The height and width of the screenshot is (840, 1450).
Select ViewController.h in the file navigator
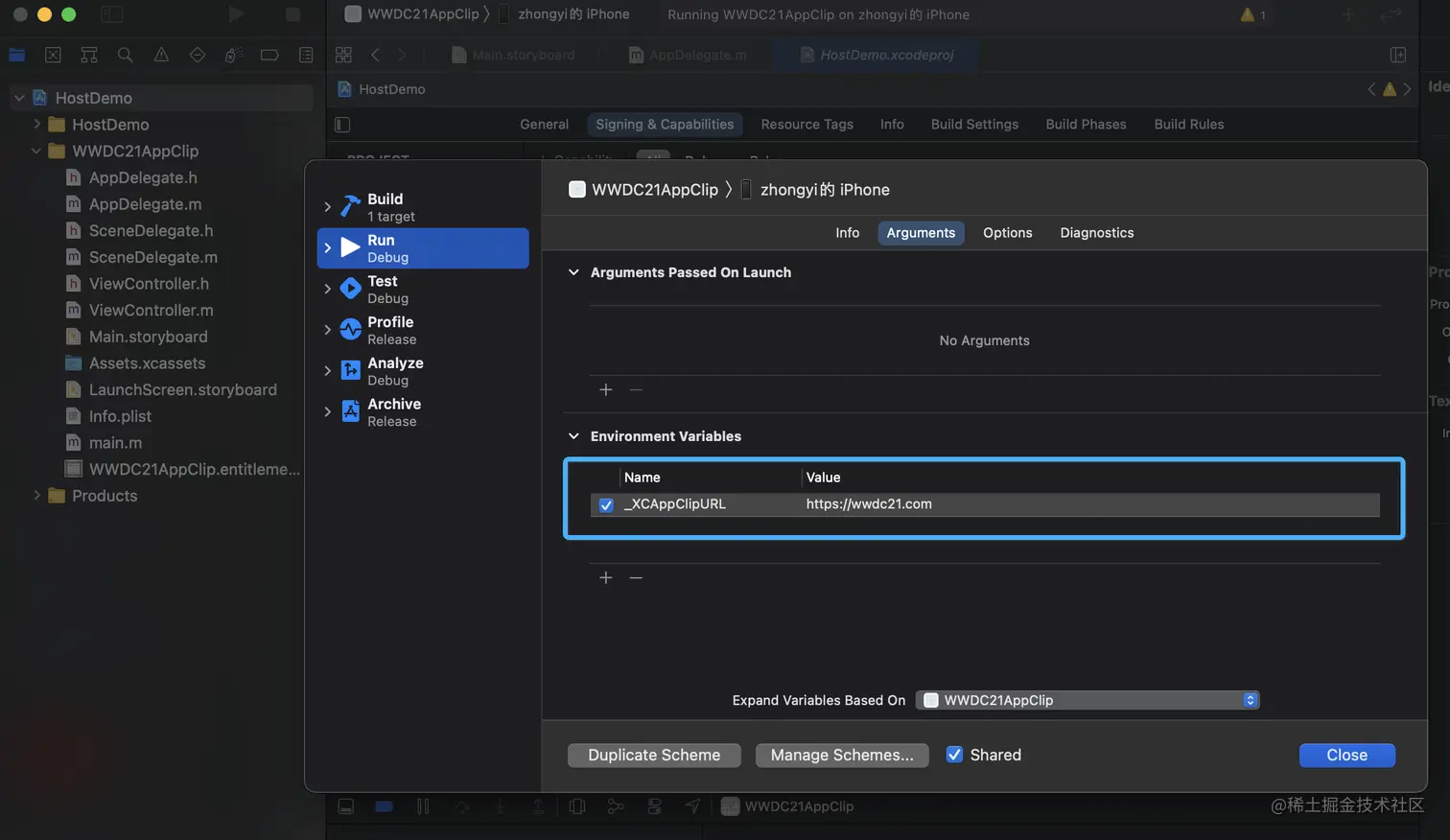click(149, 284)
